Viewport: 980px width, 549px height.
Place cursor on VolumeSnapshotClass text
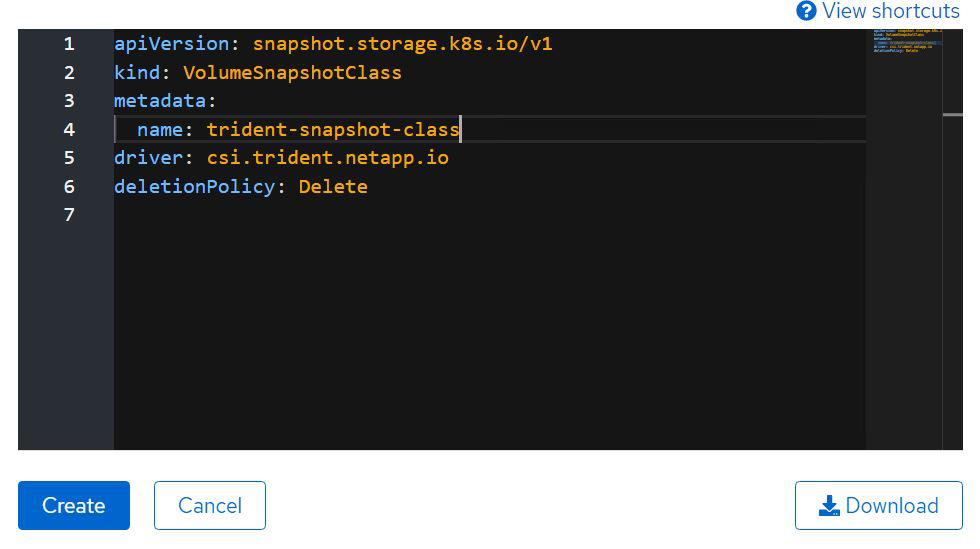tap(292, 73)
